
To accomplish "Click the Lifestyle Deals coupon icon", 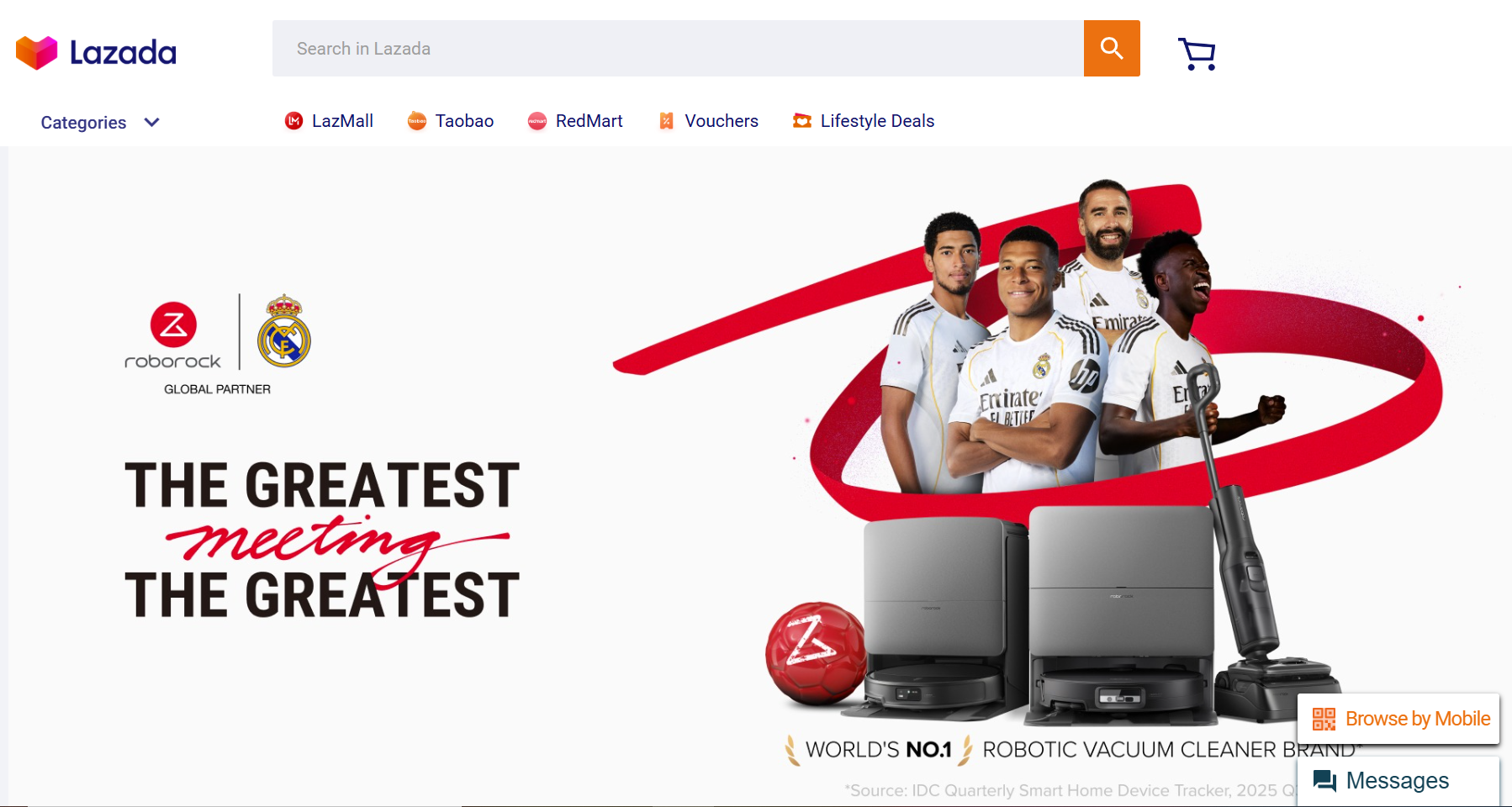I will click(x=802, y=121).
